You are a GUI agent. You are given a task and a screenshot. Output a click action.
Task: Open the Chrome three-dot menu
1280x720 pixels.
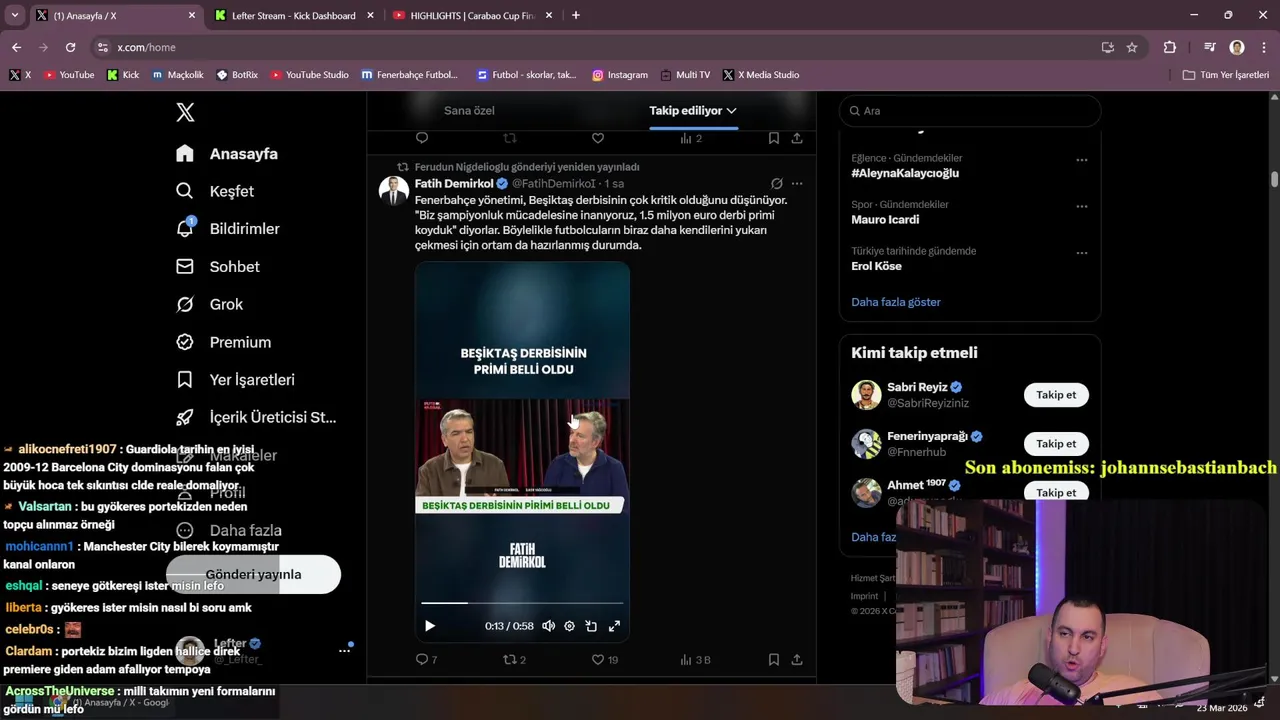coord(1264,47)
